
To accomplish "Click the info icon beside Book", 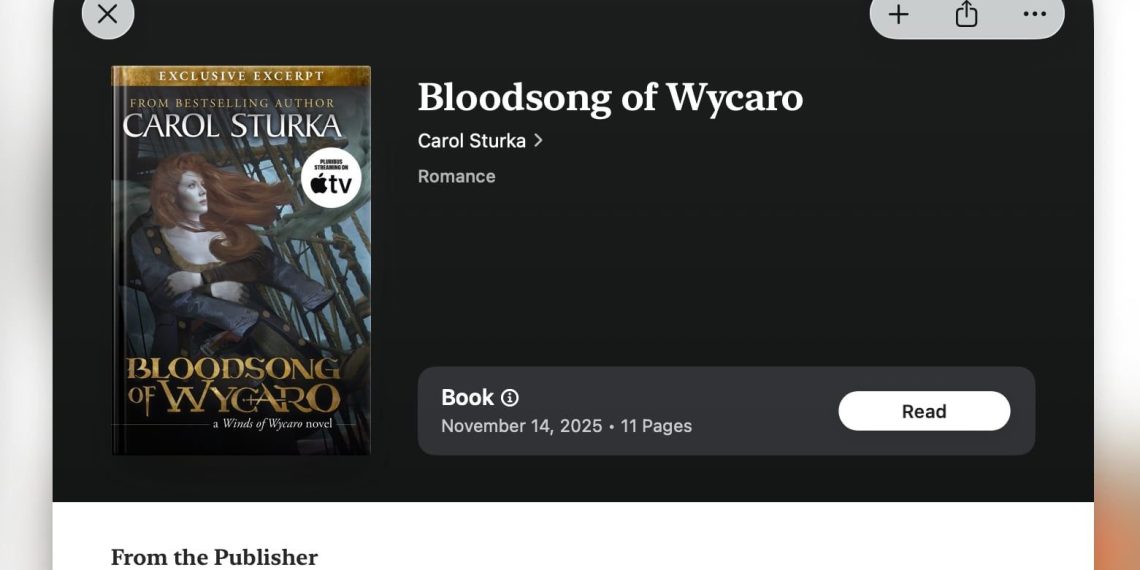I will (x=510, y=398).
